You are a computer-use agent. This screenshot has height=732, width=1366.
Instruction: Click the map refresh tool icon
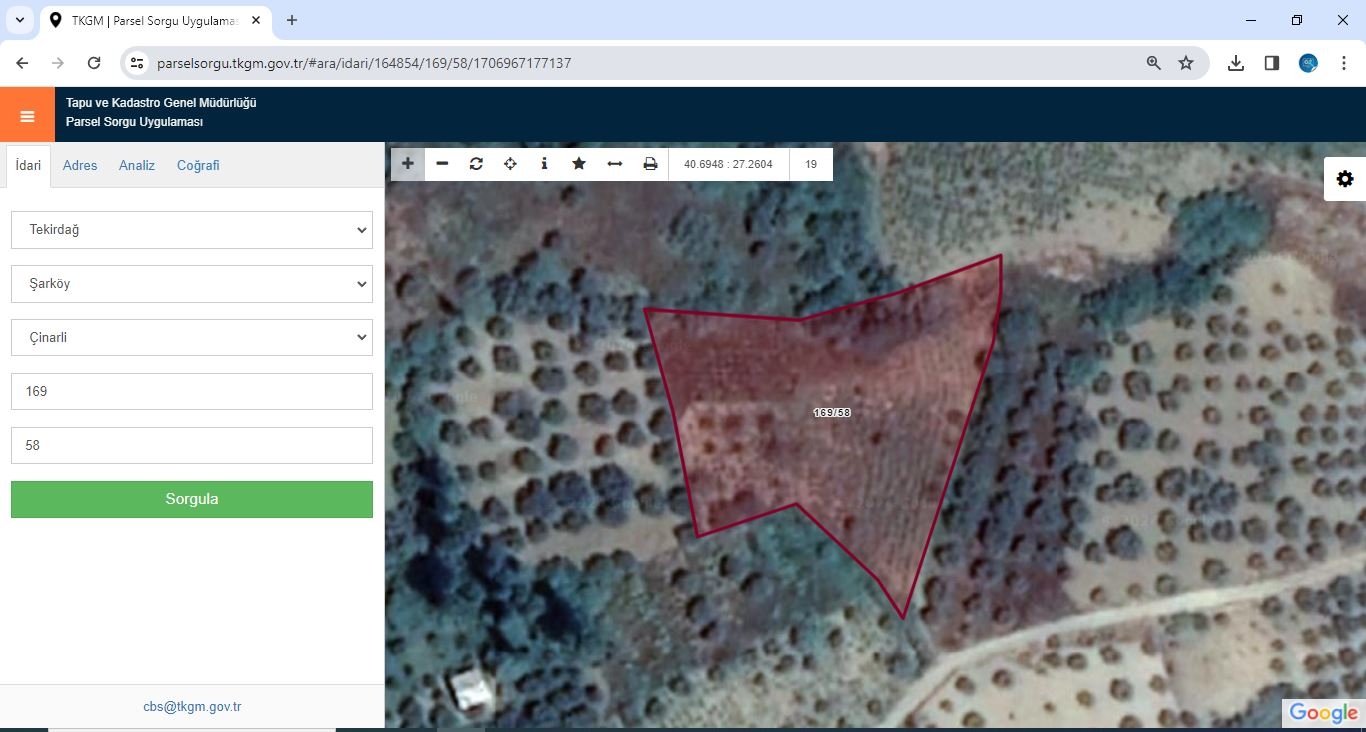pos(476,164)
